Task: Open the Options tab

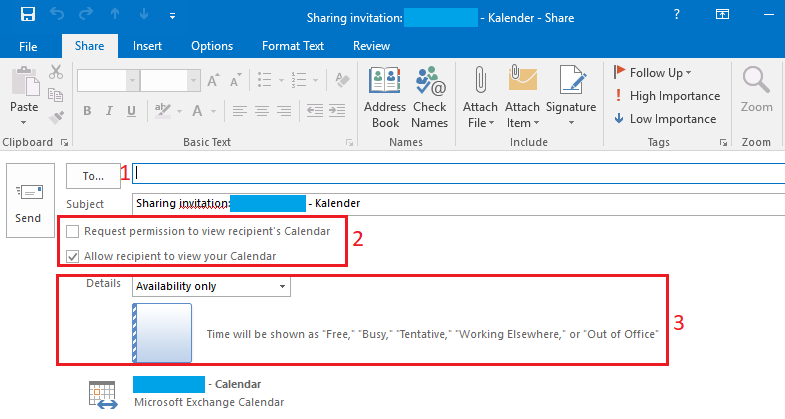Action: point(212,46)
